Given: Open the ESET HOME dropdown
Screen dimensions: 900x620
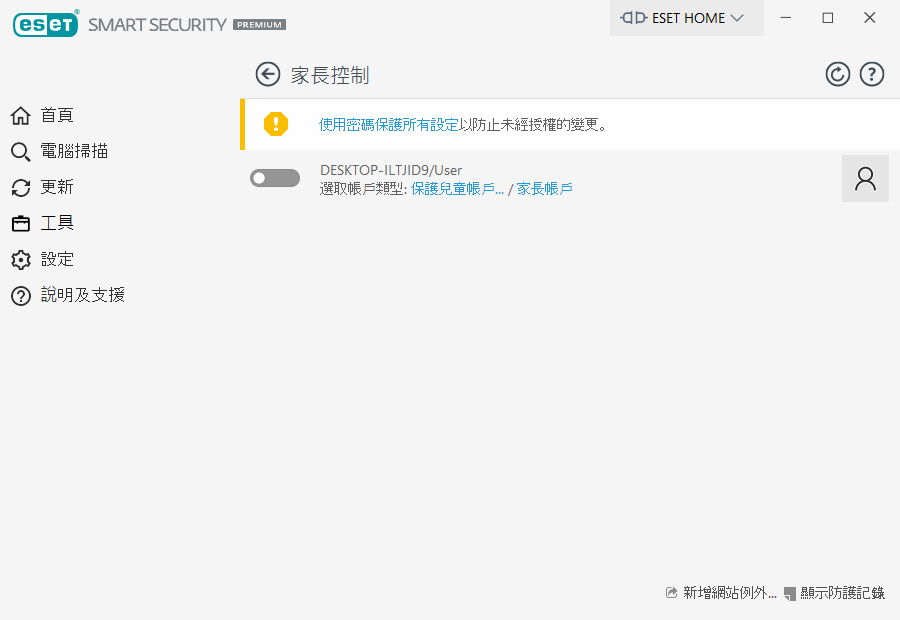Looking at the screenshot, I should [686, 18].
